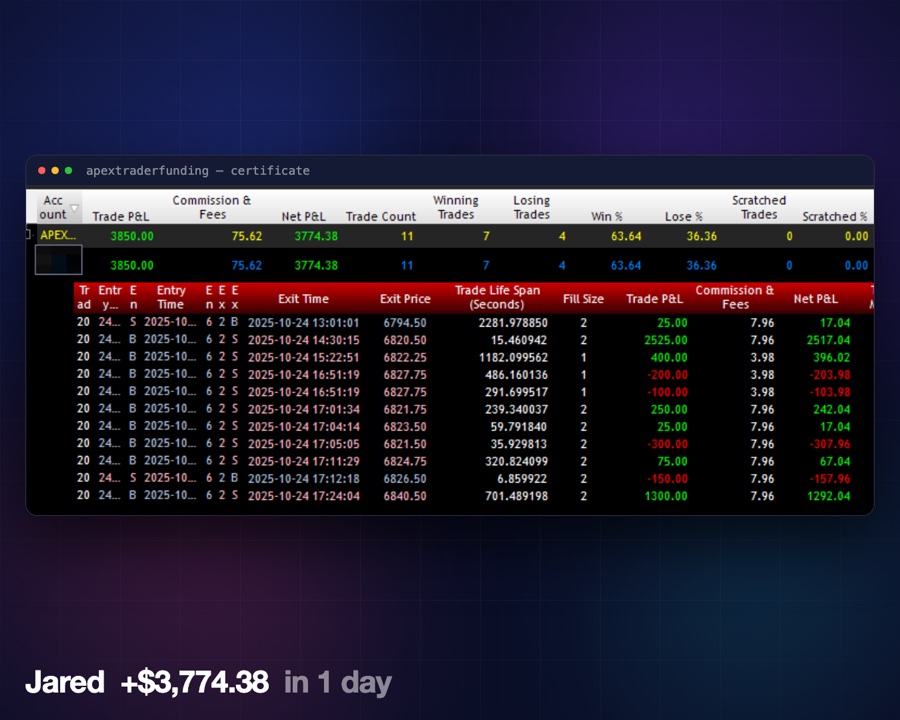
Task: Click the yellow minimize dot in title bar
Action: (55, 171)
